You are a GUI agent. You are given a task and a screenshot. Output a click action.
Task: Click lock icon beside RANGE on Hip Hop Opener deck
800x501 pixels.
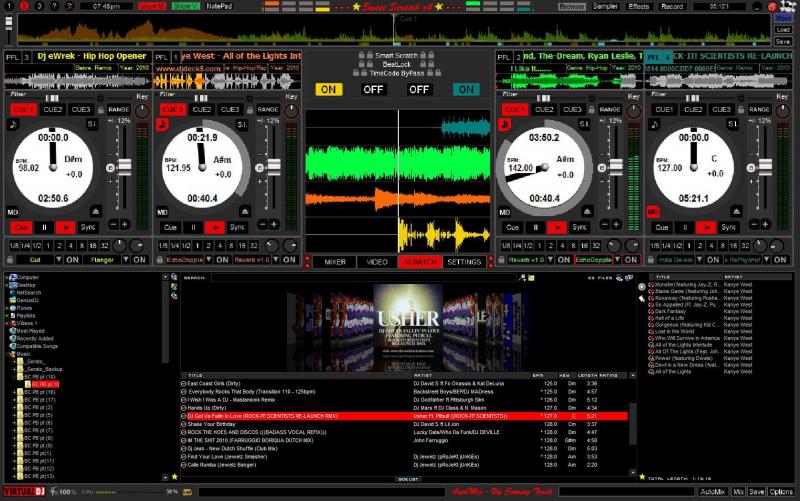tap(101, 110)
